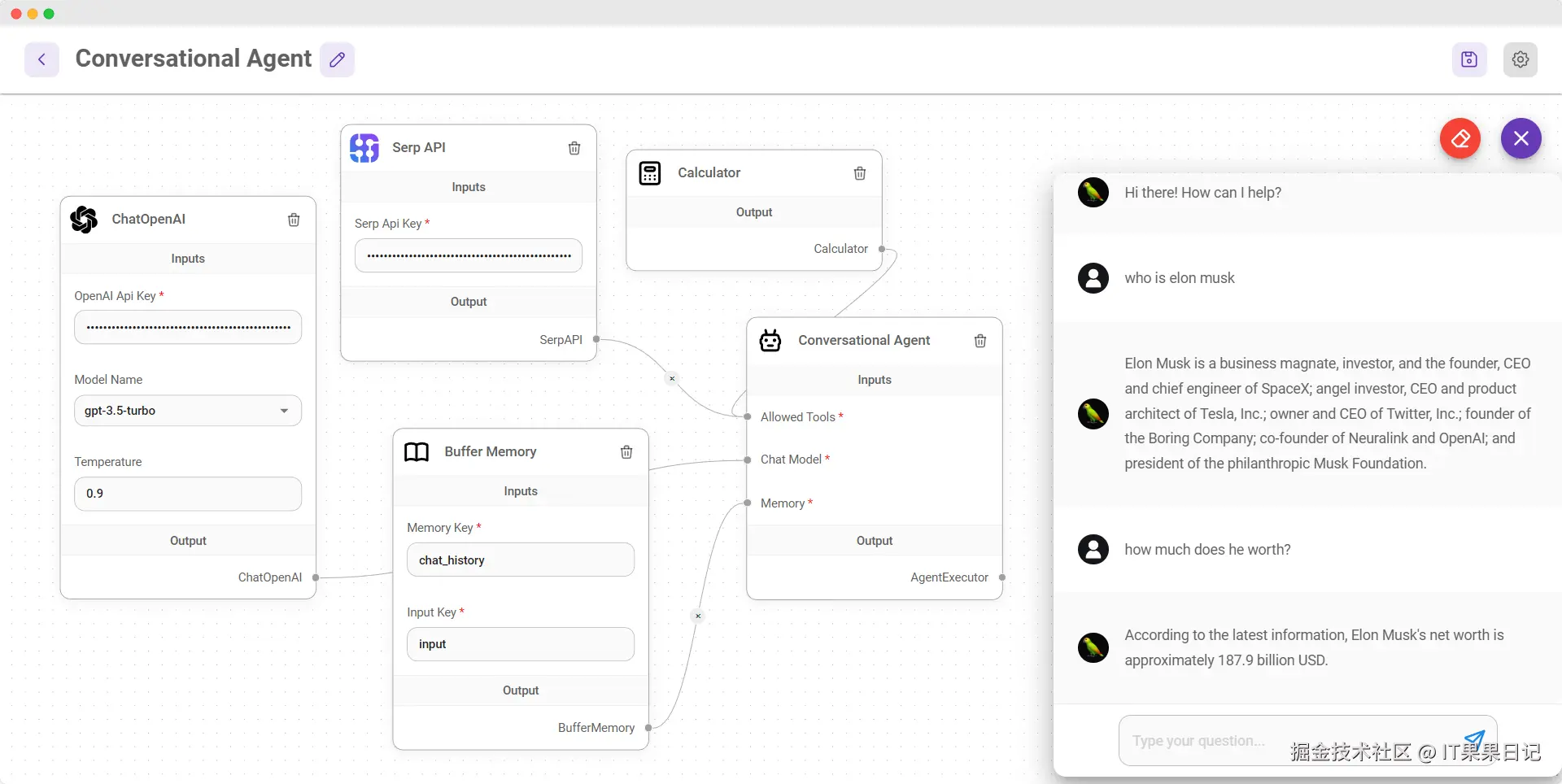Screen dimensions: 1562x784
Task: Delete the ChatOpenAI node
Action: click(294, 220)
